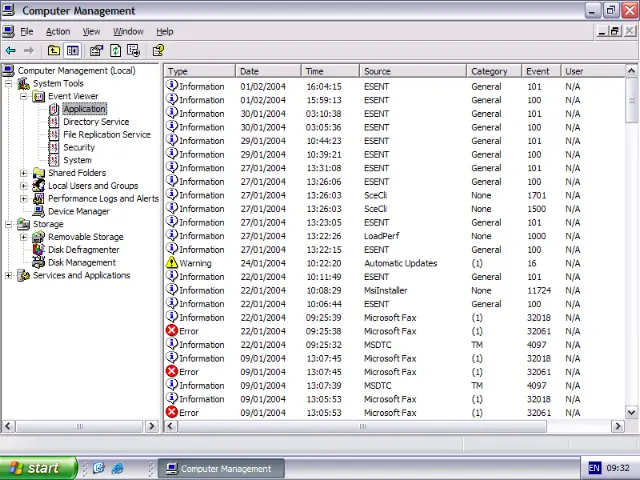Click event list scroll down arrow
The image size is (640, 480).
631,412
